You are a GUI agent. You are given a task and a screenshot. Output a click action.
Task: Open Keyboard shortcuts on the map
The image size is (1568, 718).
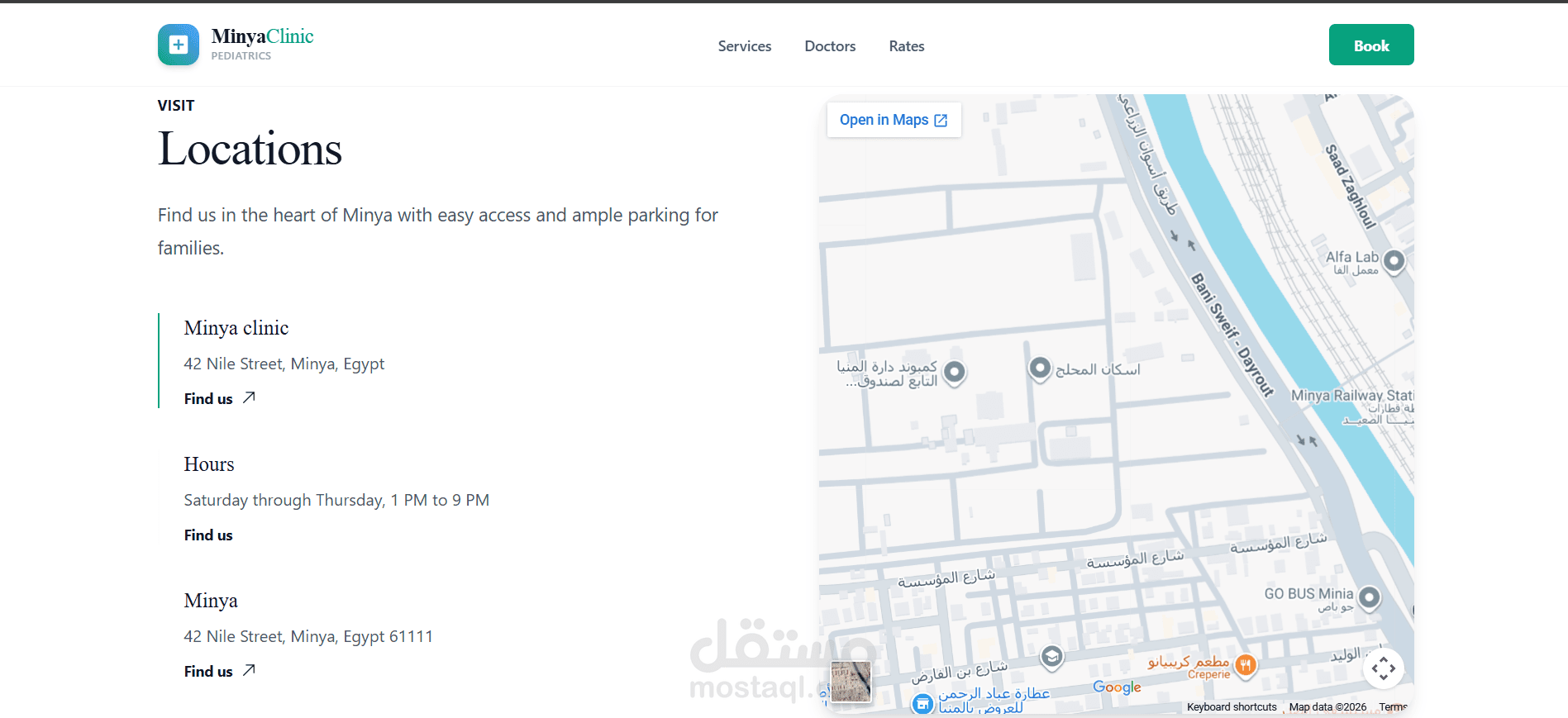pos(1232,707)
